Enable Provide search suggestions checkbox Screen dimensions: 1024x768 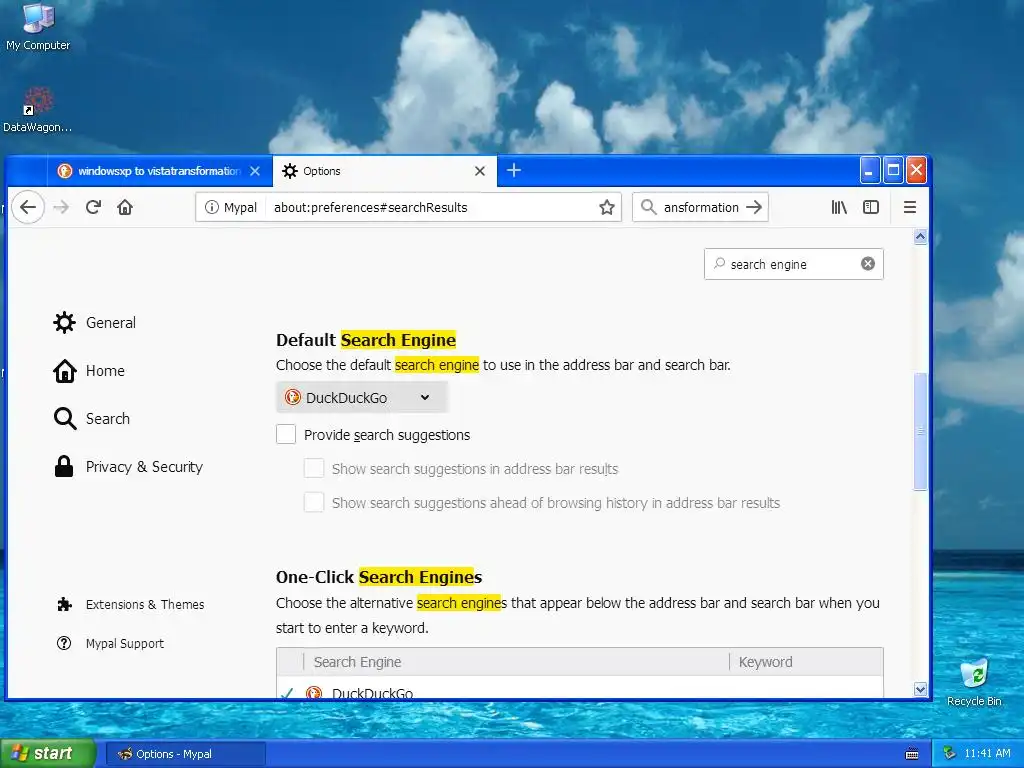pyautogui.click(x=286, y=434)
